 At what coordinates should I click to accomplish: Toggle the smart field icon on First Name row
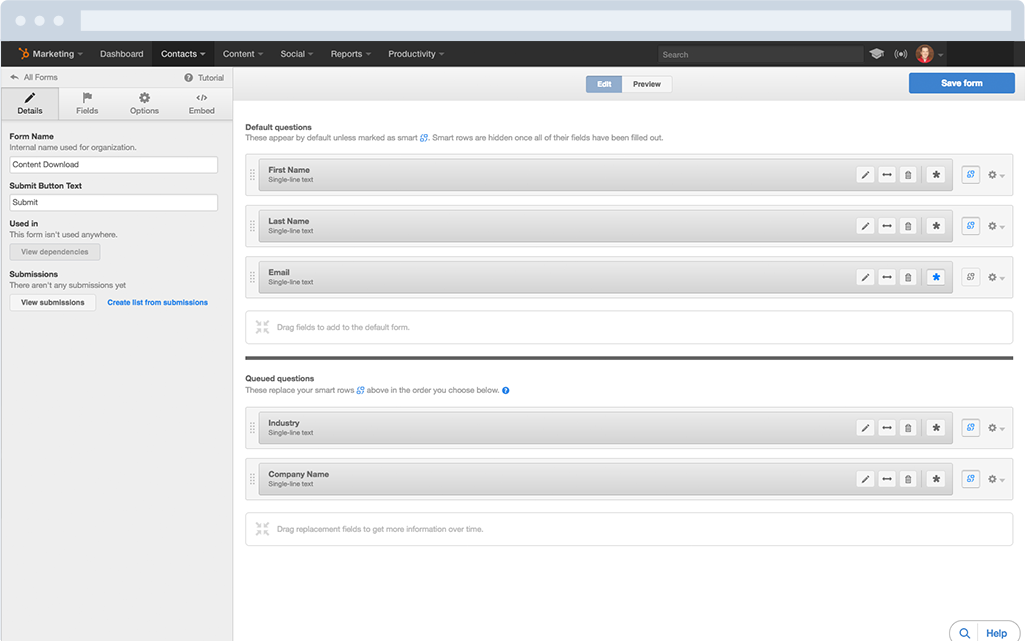970,174
